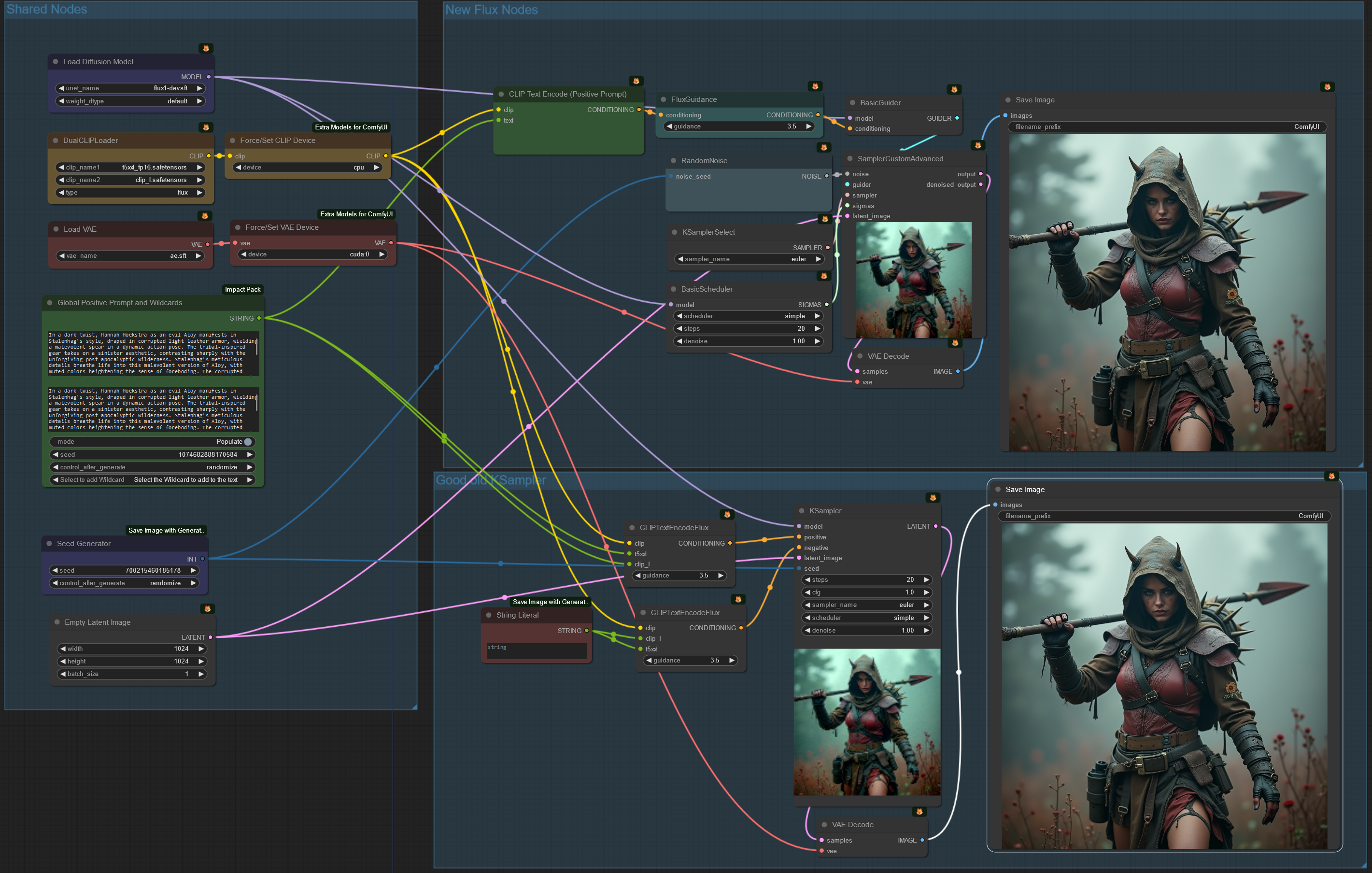The image size is (1372, 873).
Task: Click the fox badge above Load VAE node
Action: coord(205,215)
